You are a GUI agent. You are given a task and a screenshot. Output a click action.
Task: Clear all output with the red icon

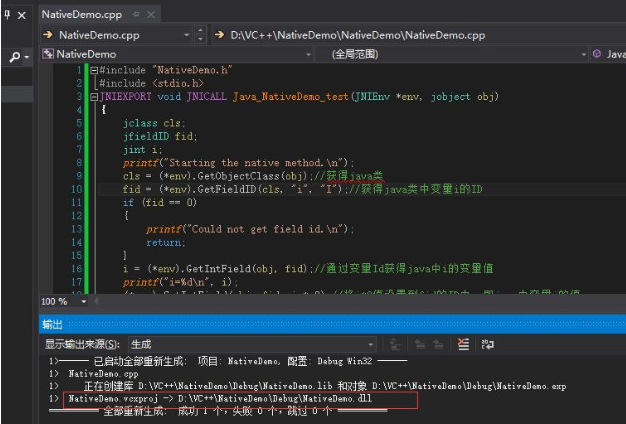[x=463, y=344]
